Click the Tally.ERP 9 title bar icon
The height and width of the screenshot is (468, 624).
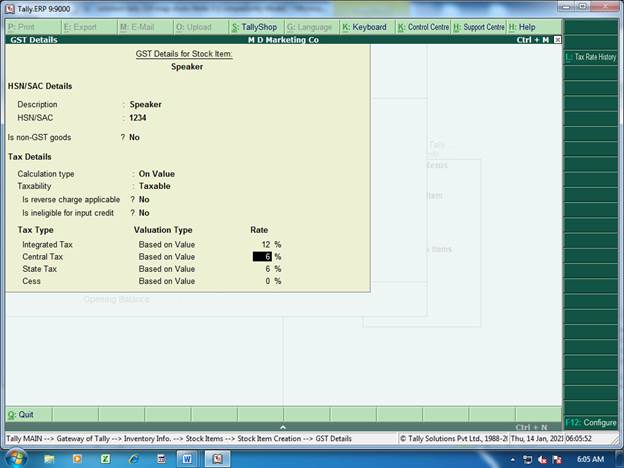tap(10, 8)
